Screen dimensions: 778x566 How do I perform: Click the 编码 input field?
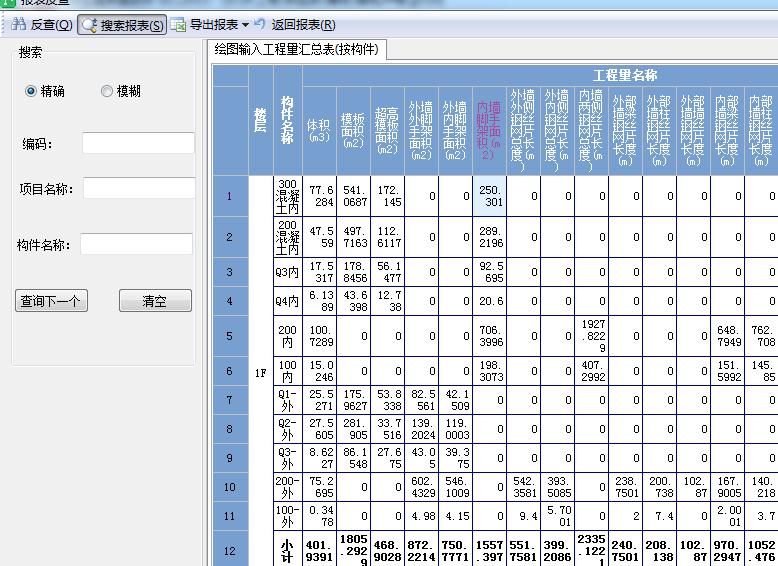click(x=138, y=143)
